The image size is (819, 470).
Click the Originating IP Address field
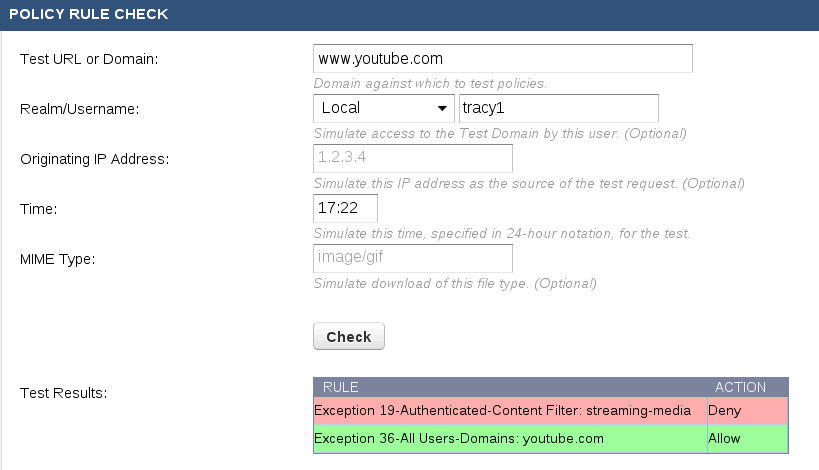click(413, 158)
